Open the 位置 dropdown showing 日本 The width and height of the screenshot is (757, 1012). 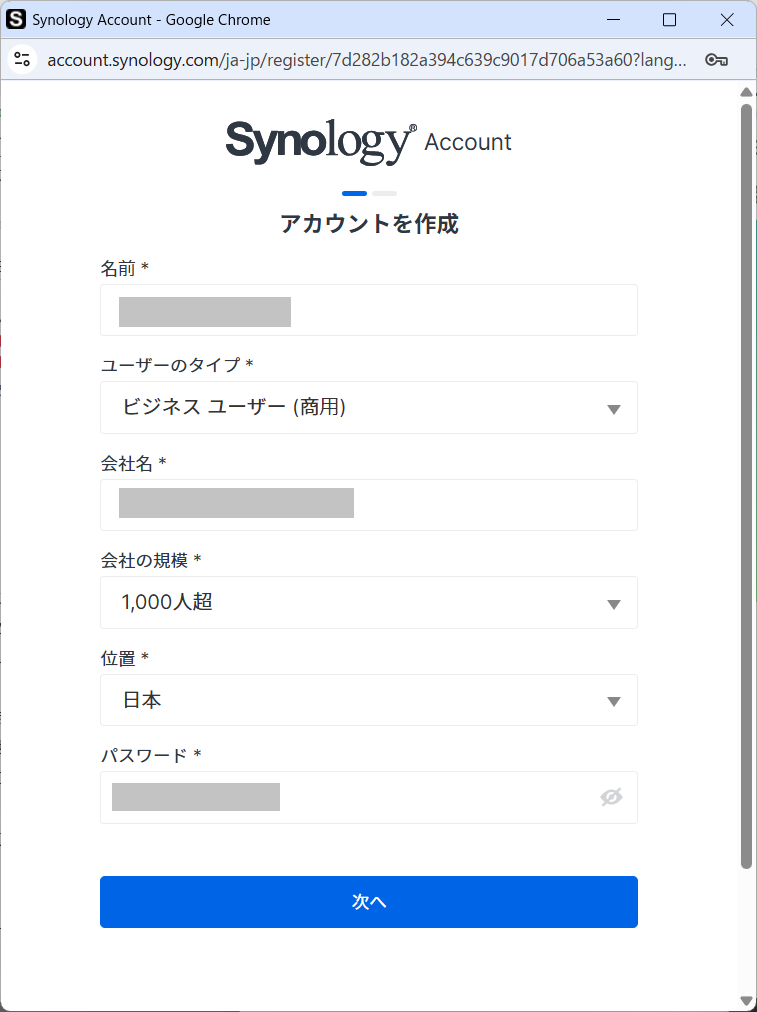(368, 700)
